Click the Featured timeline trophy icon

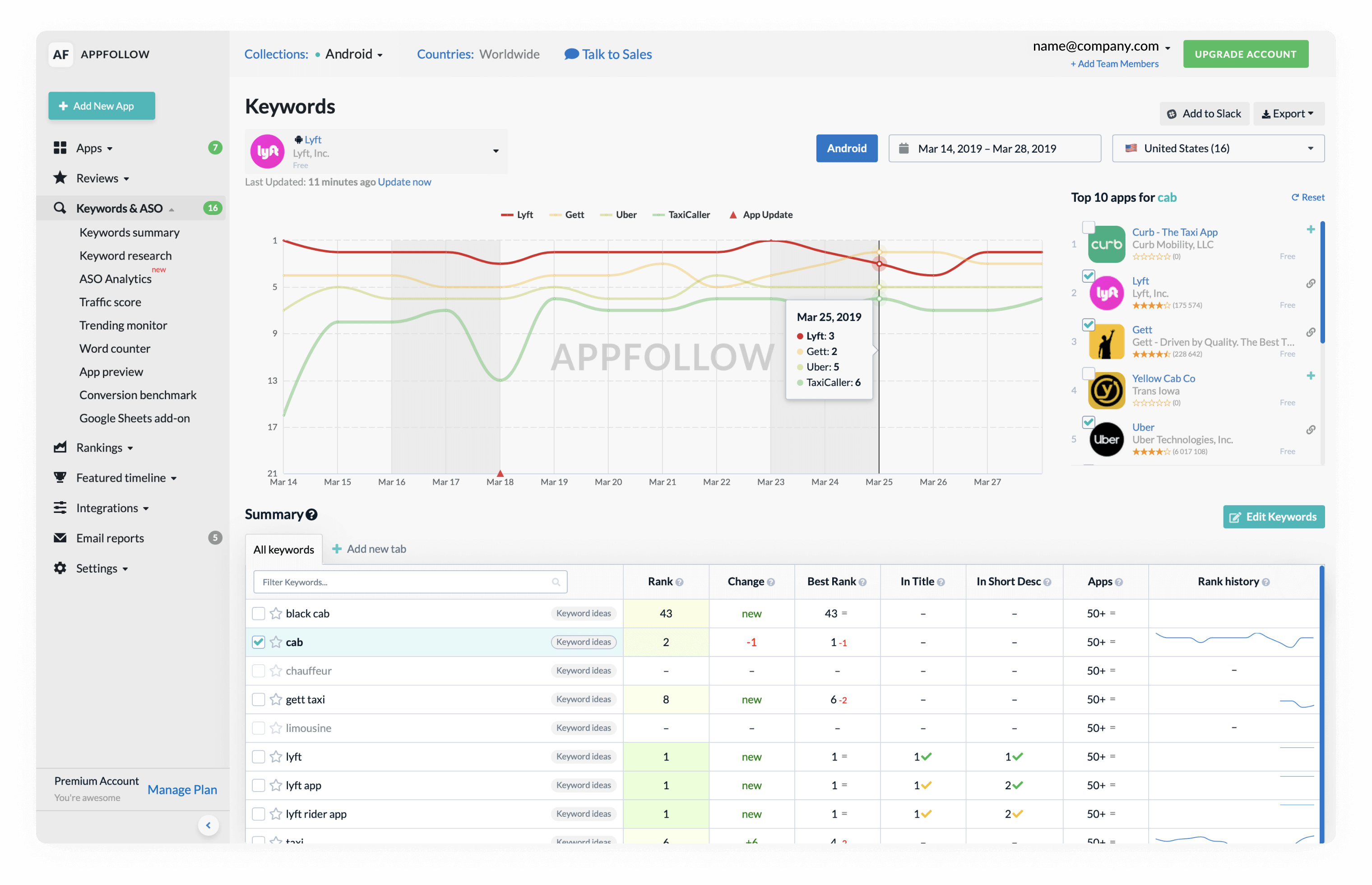coord(60,478)
